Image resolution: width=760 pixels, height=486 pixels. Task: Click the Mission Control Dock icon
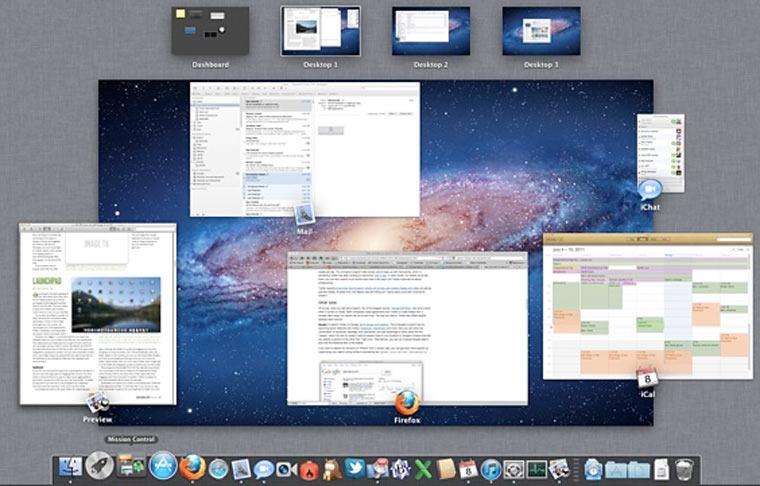point(131,466)
